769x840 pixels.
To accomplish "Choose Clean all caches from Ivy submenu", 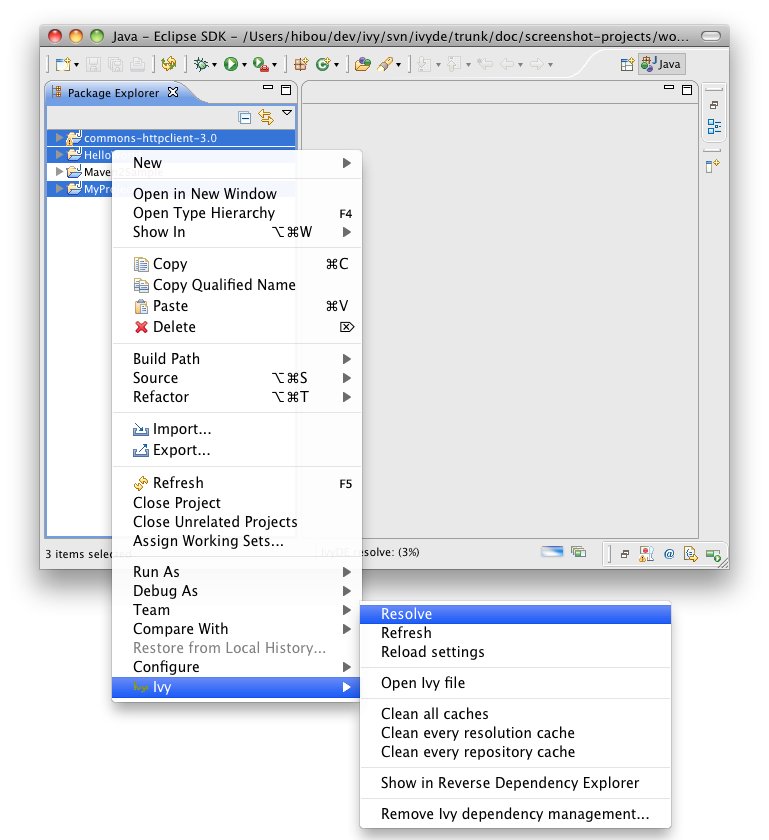I will (434, 714).
